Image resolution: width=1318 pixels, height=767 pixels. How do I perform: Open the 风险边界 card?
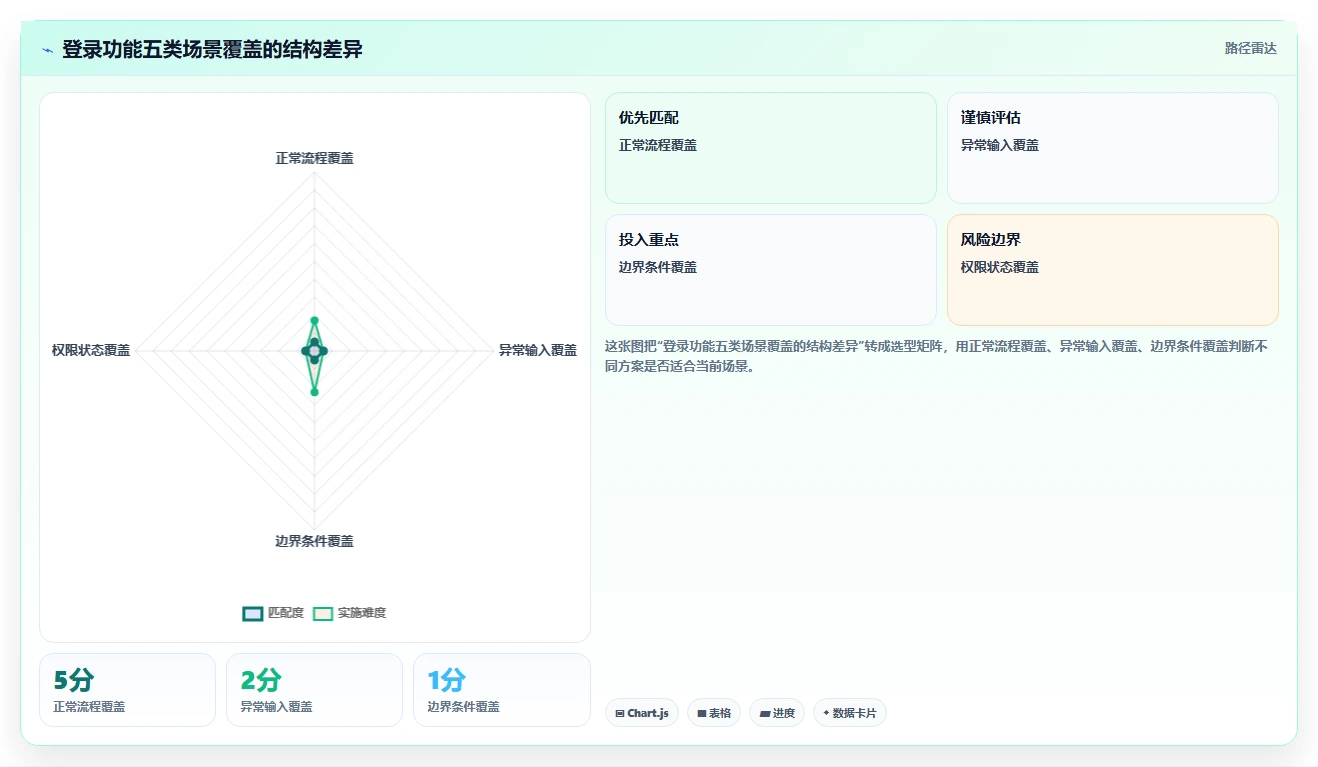pyautogui.click(x=1113, y=270)
